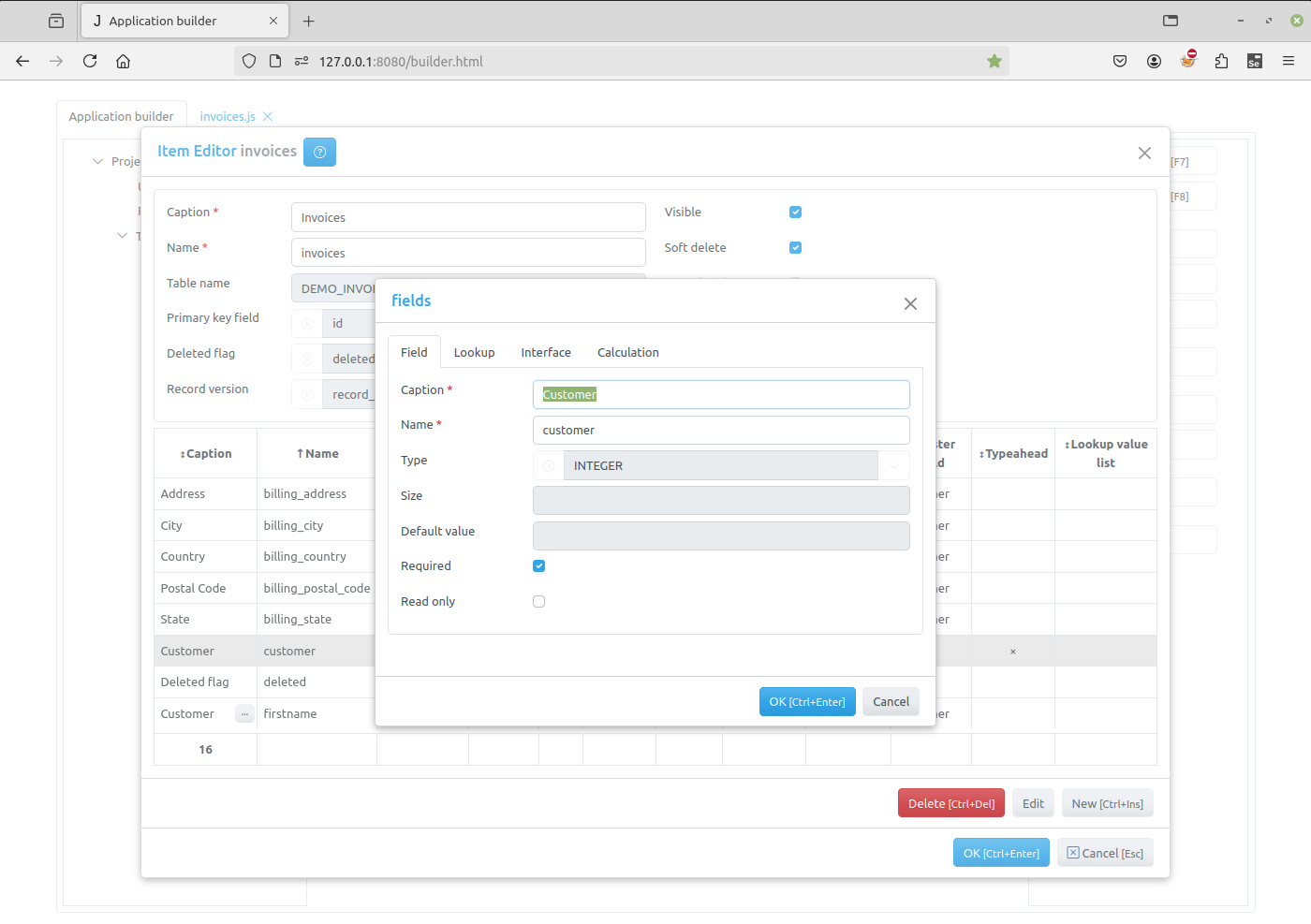Collapse the Project tree node

tap(97, 162)
